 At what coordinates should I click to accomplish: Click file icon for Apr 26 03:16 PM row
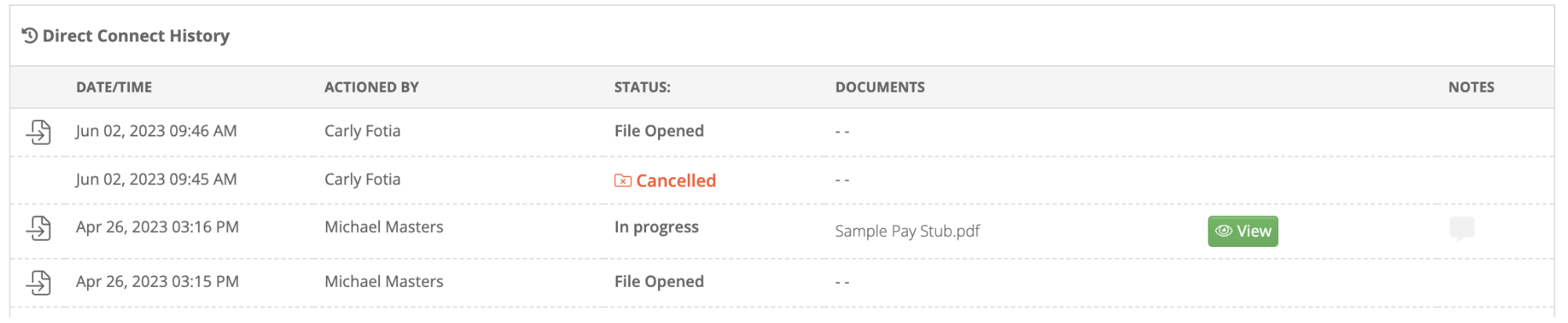coord(38,228)
